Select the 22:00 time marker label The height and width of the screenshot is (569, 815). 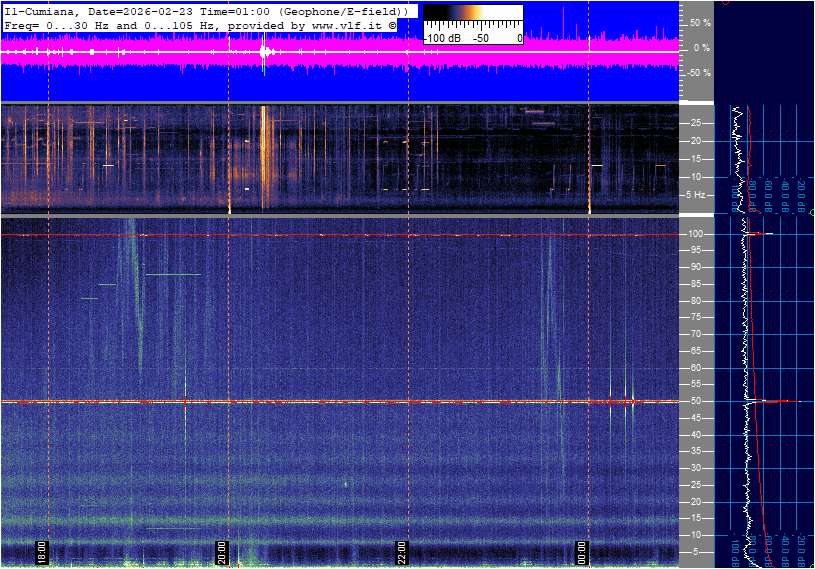coord(402,552)
